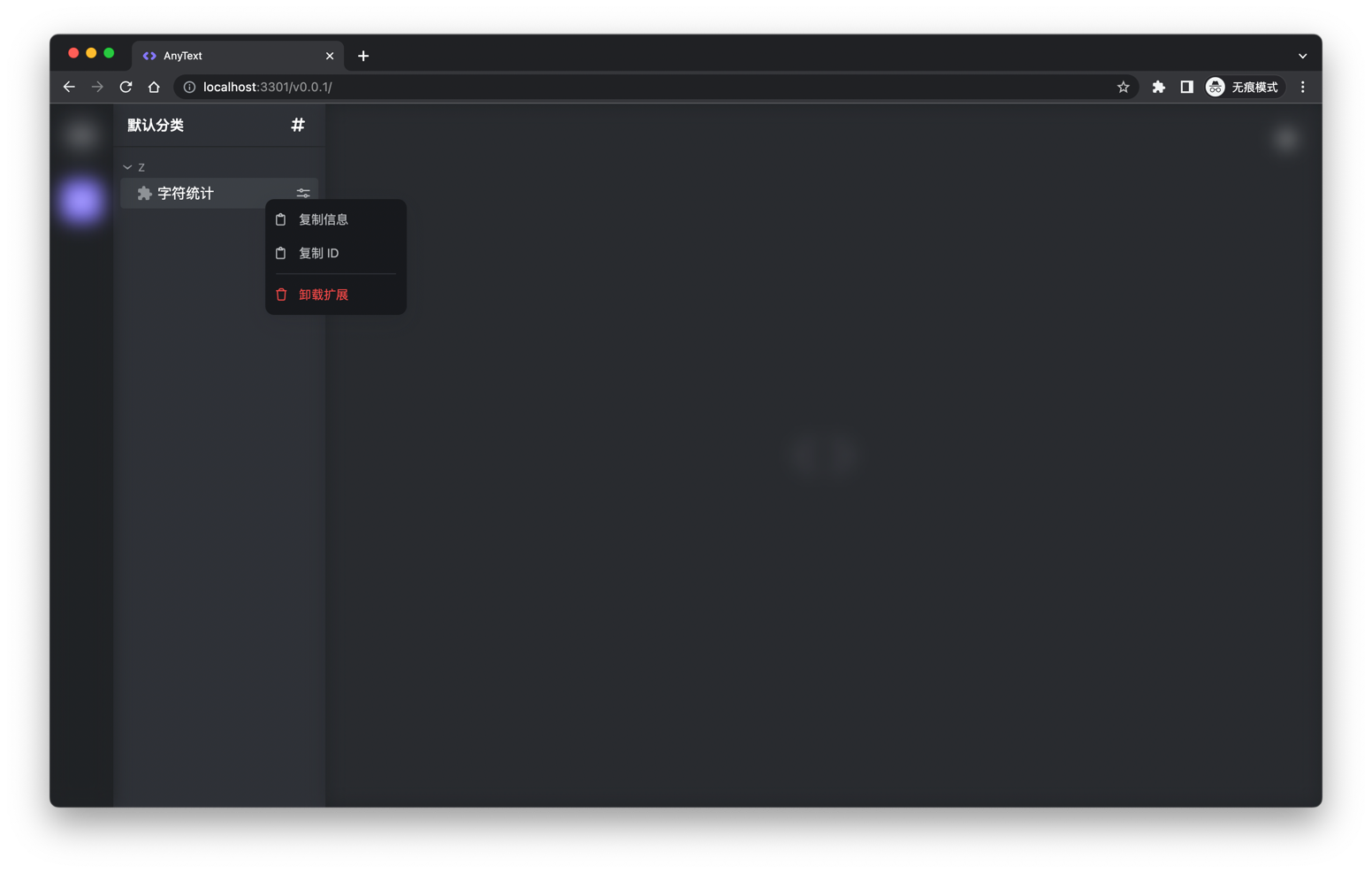
Task: Click the red trash icon
Action: coord(281,295)
